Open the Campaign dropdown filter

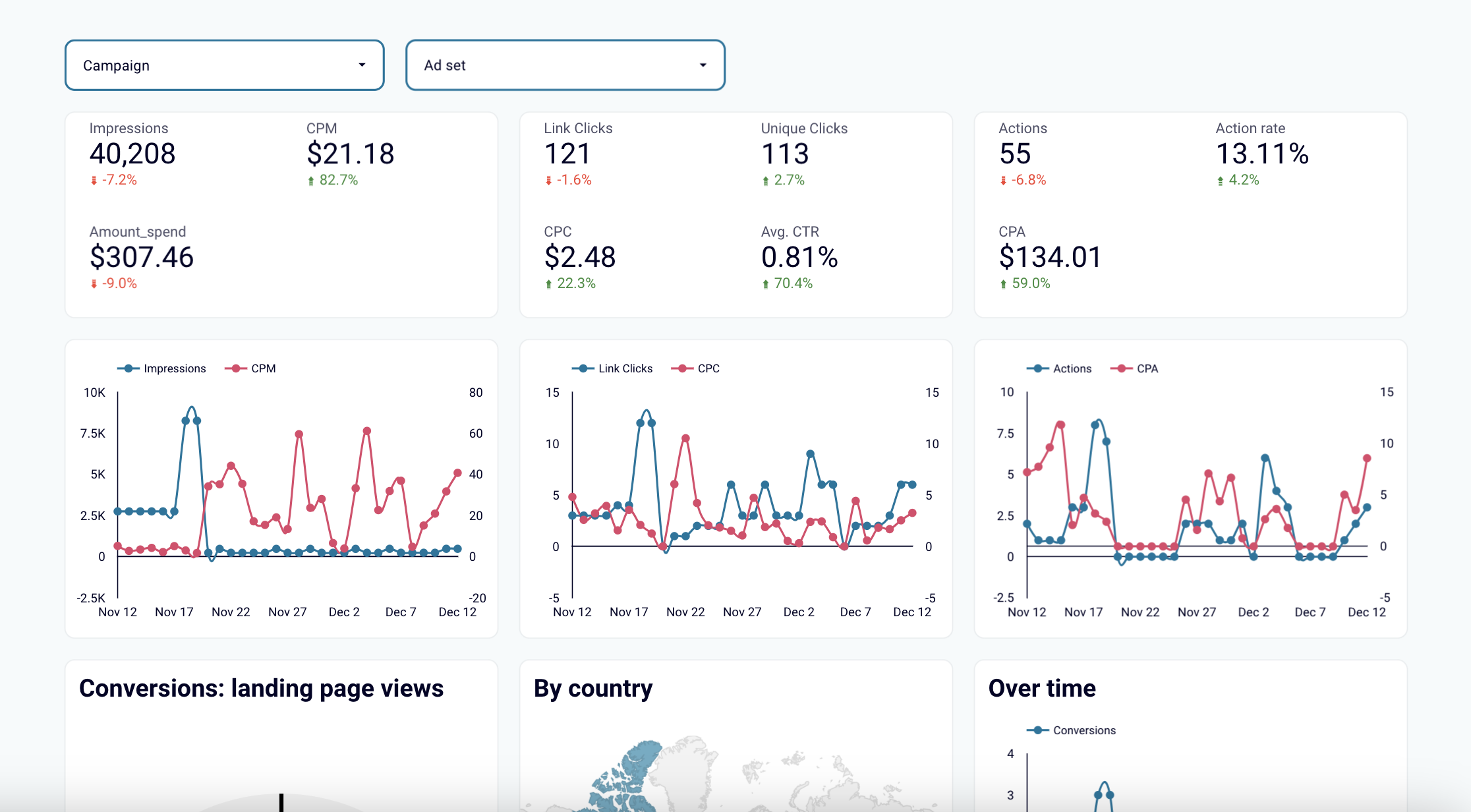[225, 65]
